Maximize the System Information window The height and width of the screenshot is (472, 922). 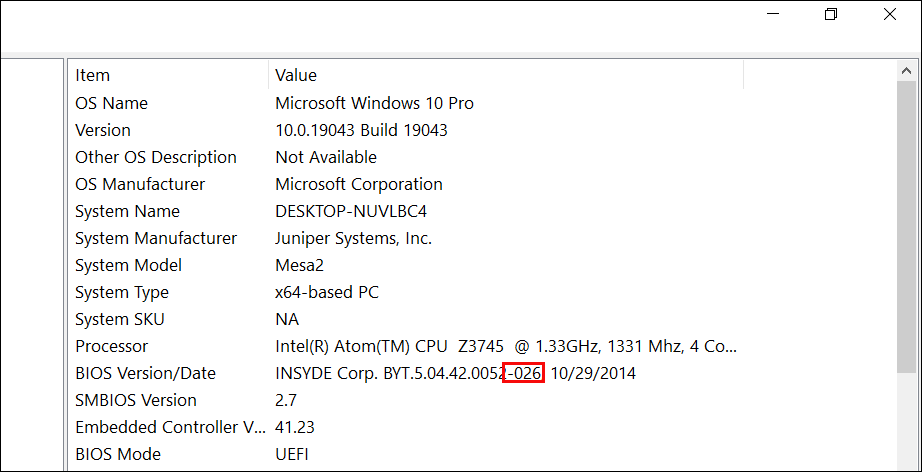[x=830, y=15]
